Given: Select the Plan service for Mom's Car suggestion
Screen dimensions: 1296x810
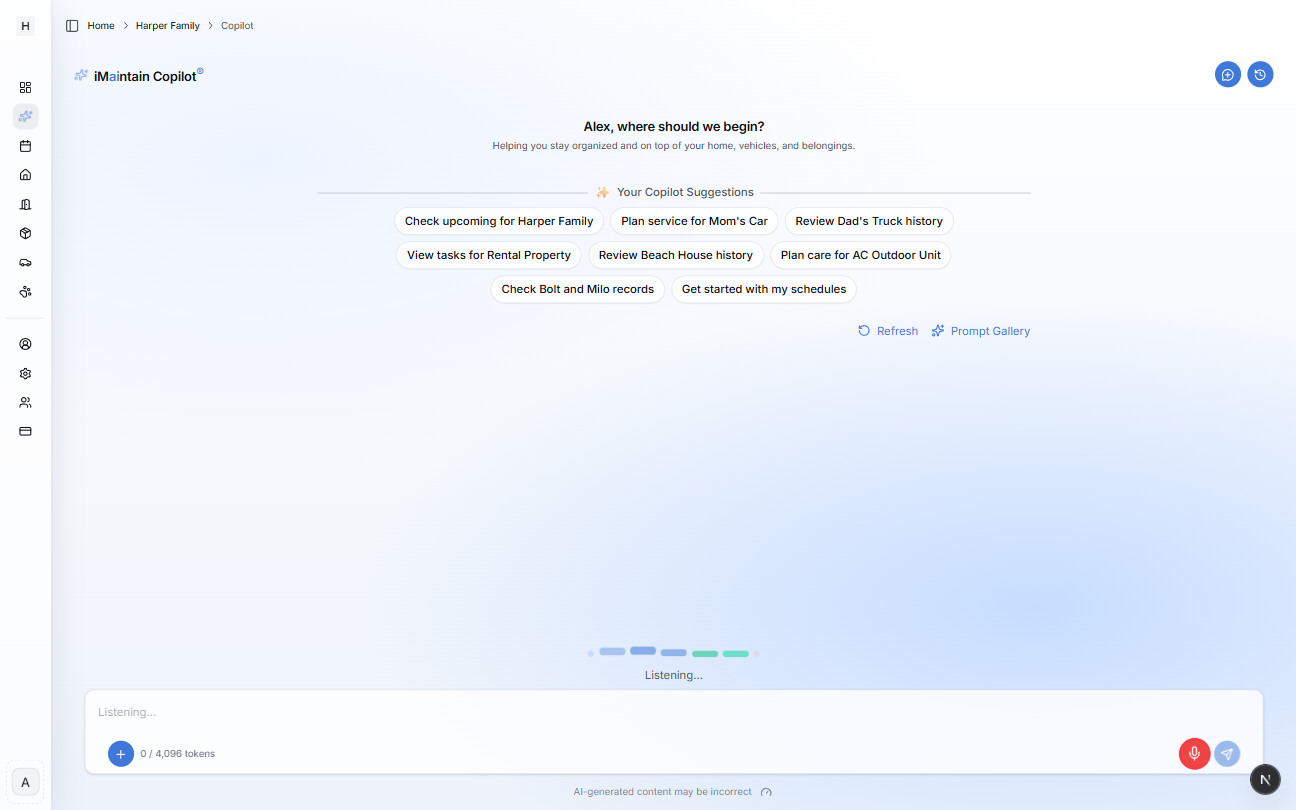Looking at the screenshot, I should pyautogui.click(x=694, y=221).
